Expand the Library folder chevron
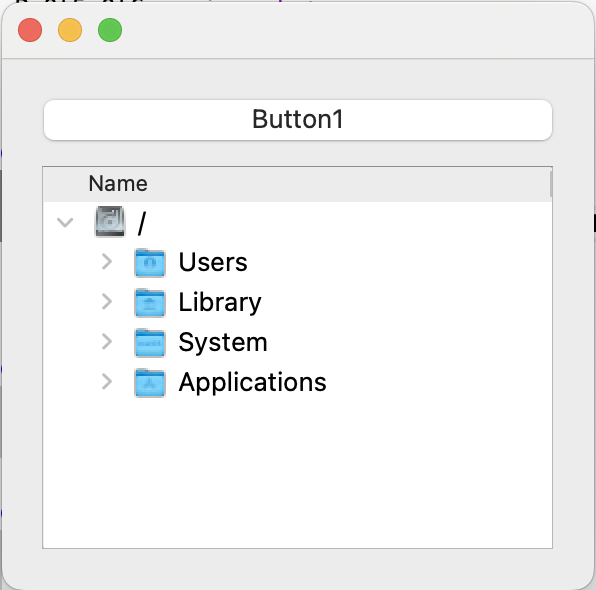 point(107,302)
